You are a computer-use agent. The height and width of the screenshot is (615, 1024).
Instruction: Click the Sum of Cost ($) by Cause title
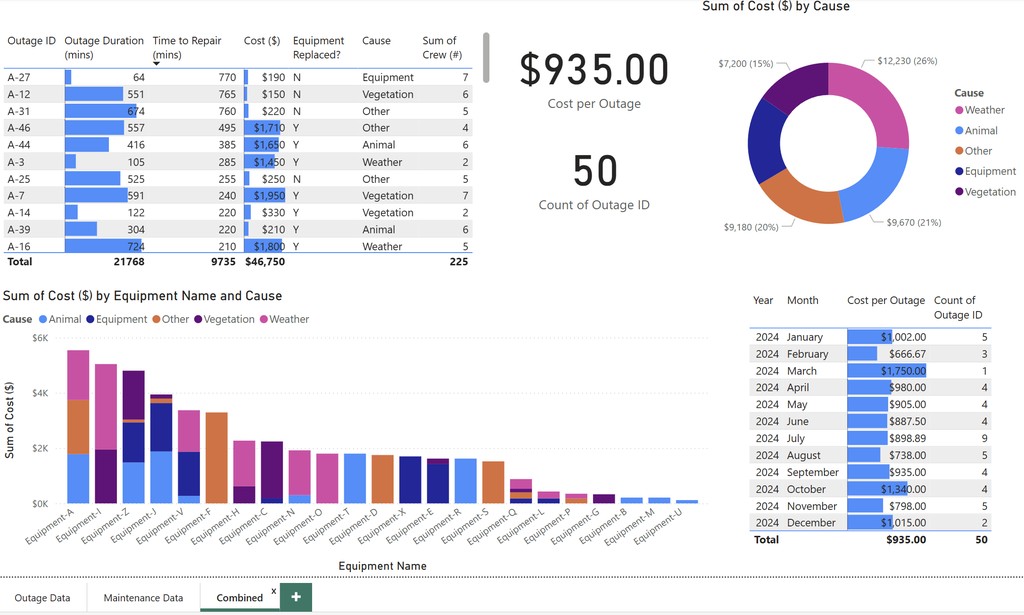pyautogui.click(x=776, y=7)
